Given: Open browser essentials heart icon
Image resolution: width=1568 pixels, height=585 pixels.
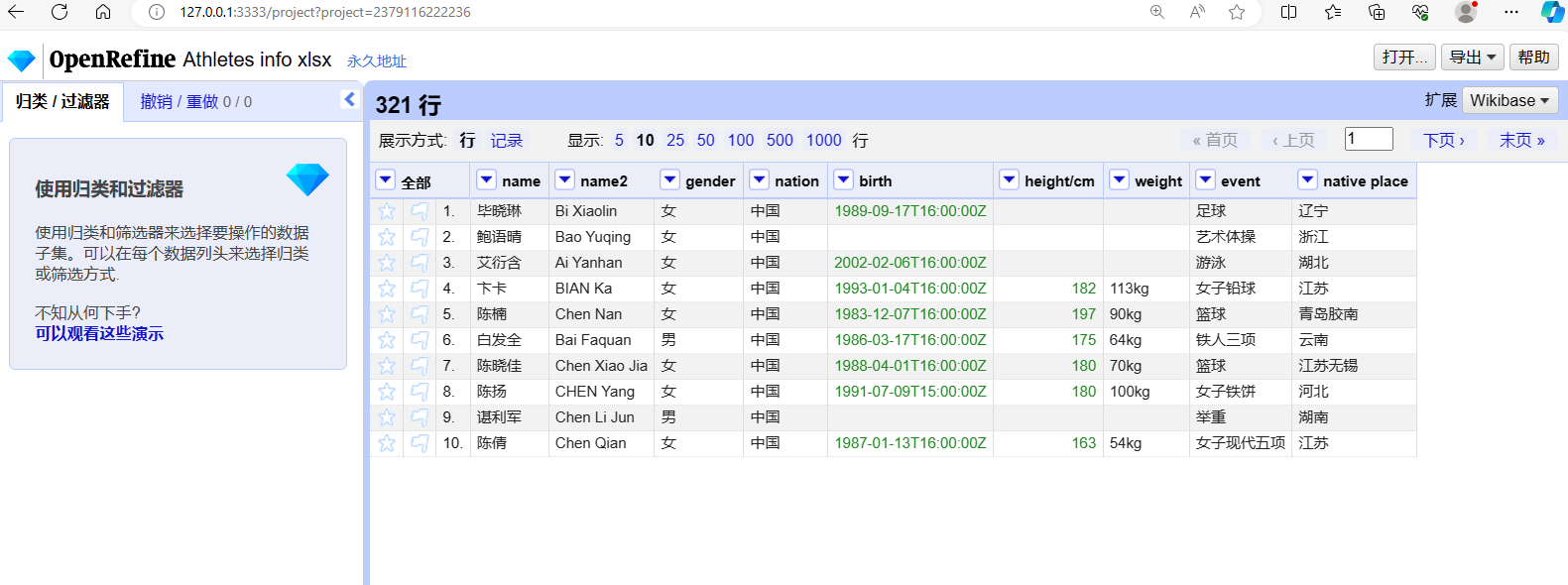Looking at the screenshot, I should point(1420,12).
